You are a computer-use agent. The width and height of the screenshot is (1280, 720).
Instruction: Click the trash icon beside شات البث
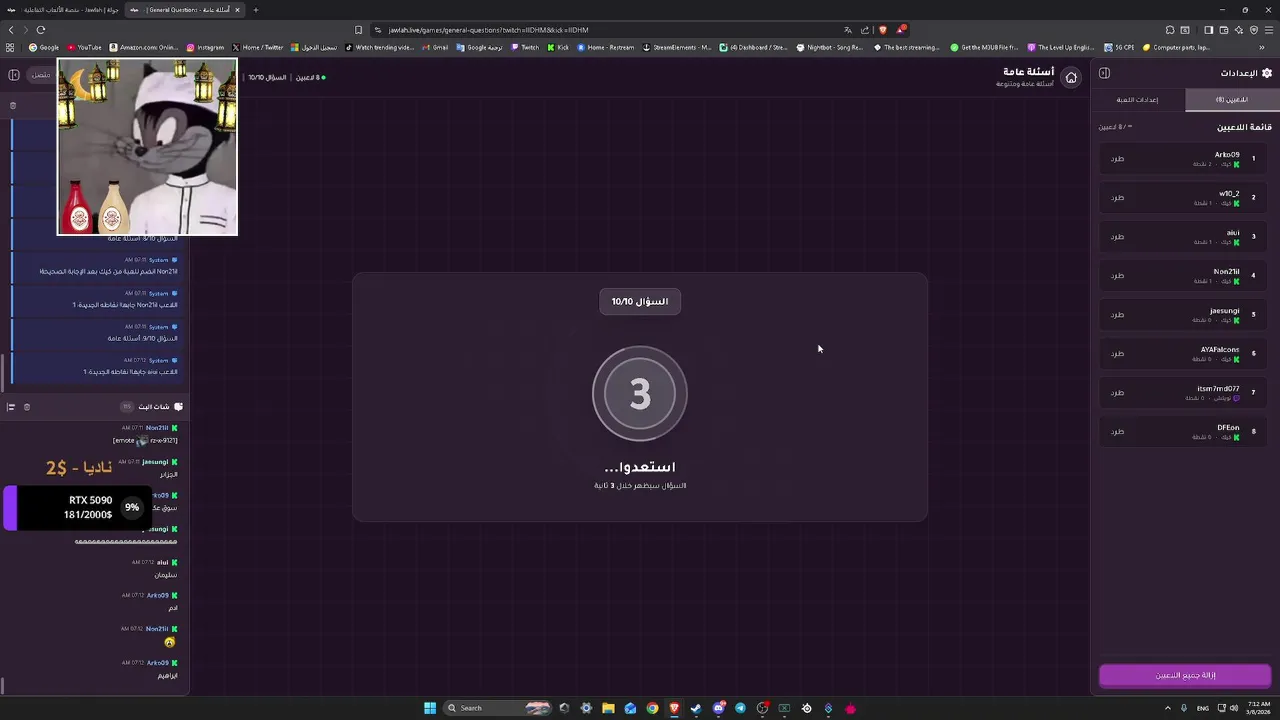[x=27, y=407]
